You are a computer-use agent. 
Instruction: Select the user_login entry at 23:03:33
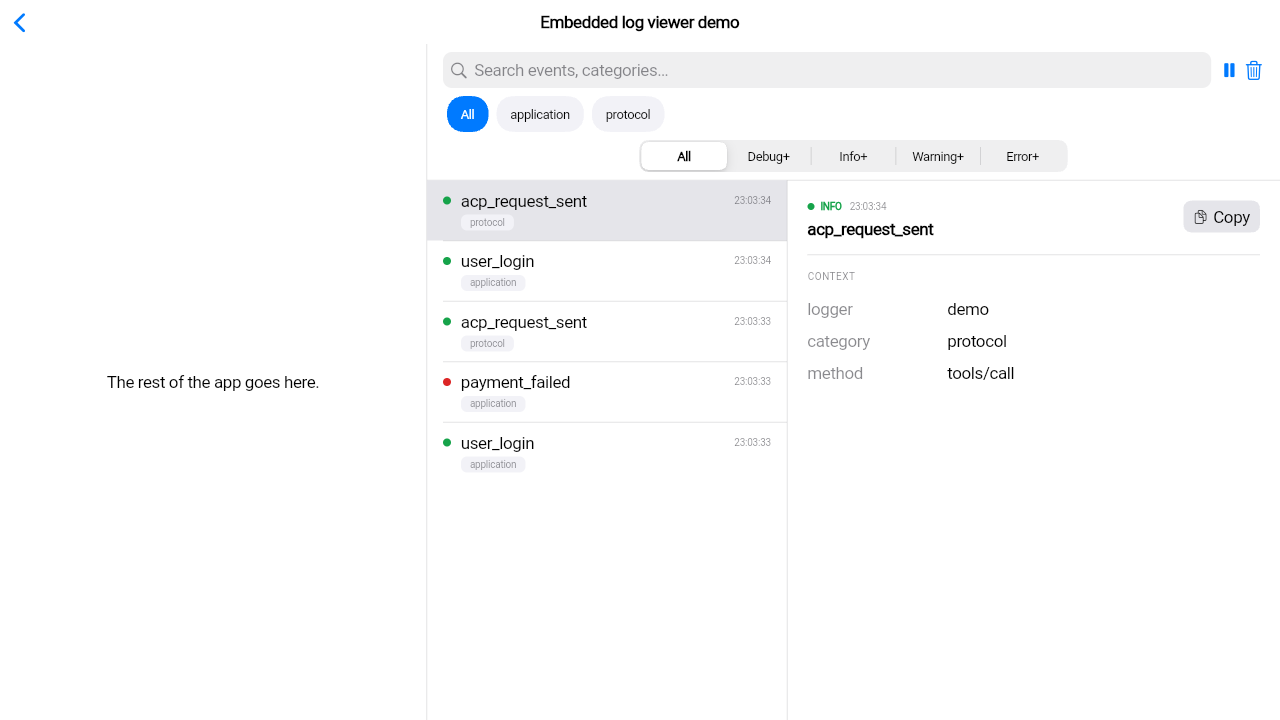click(607, 453)
